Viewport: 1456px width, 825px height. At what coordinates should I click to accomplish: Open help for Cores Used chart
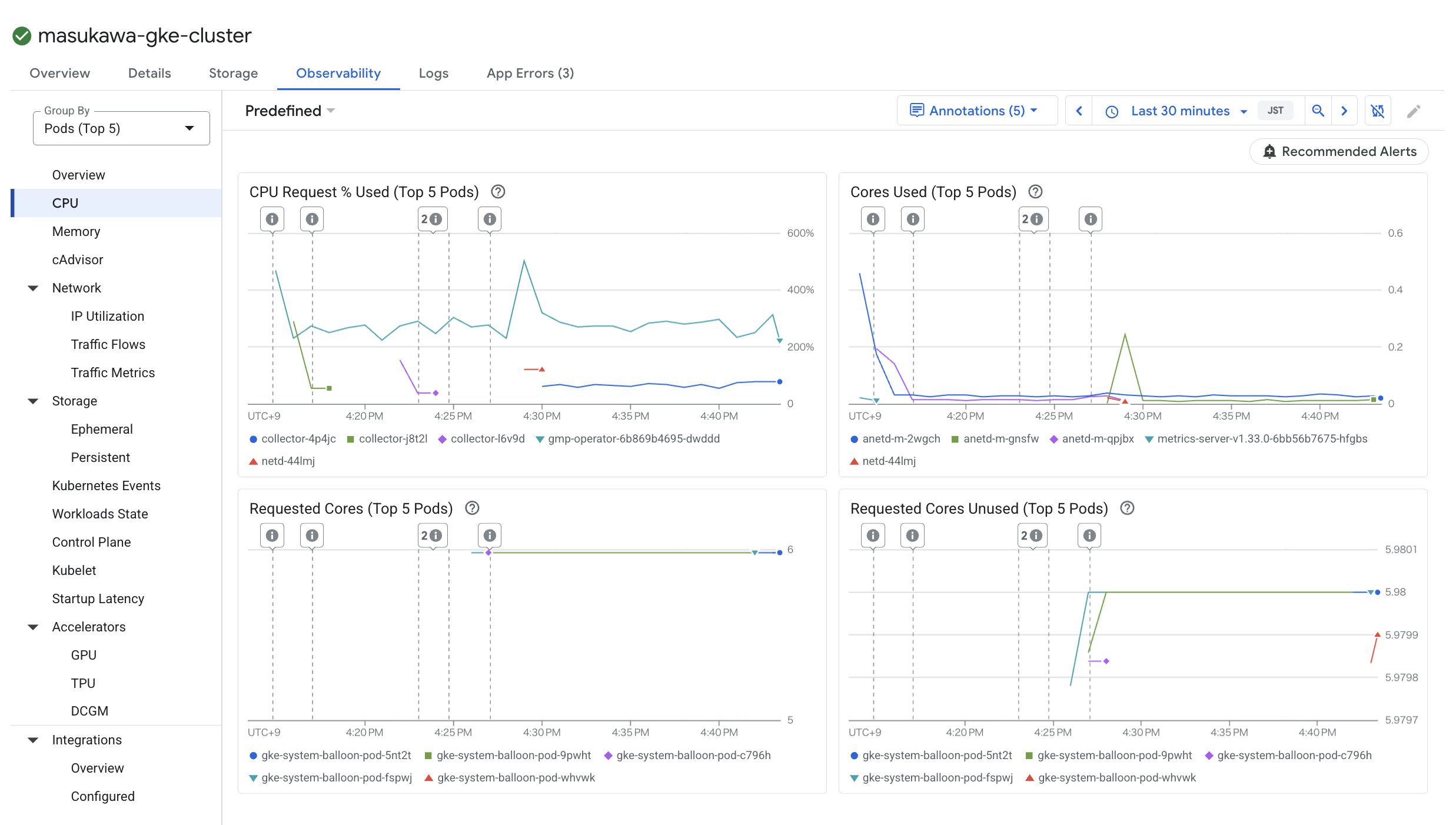pos(1035,192)
